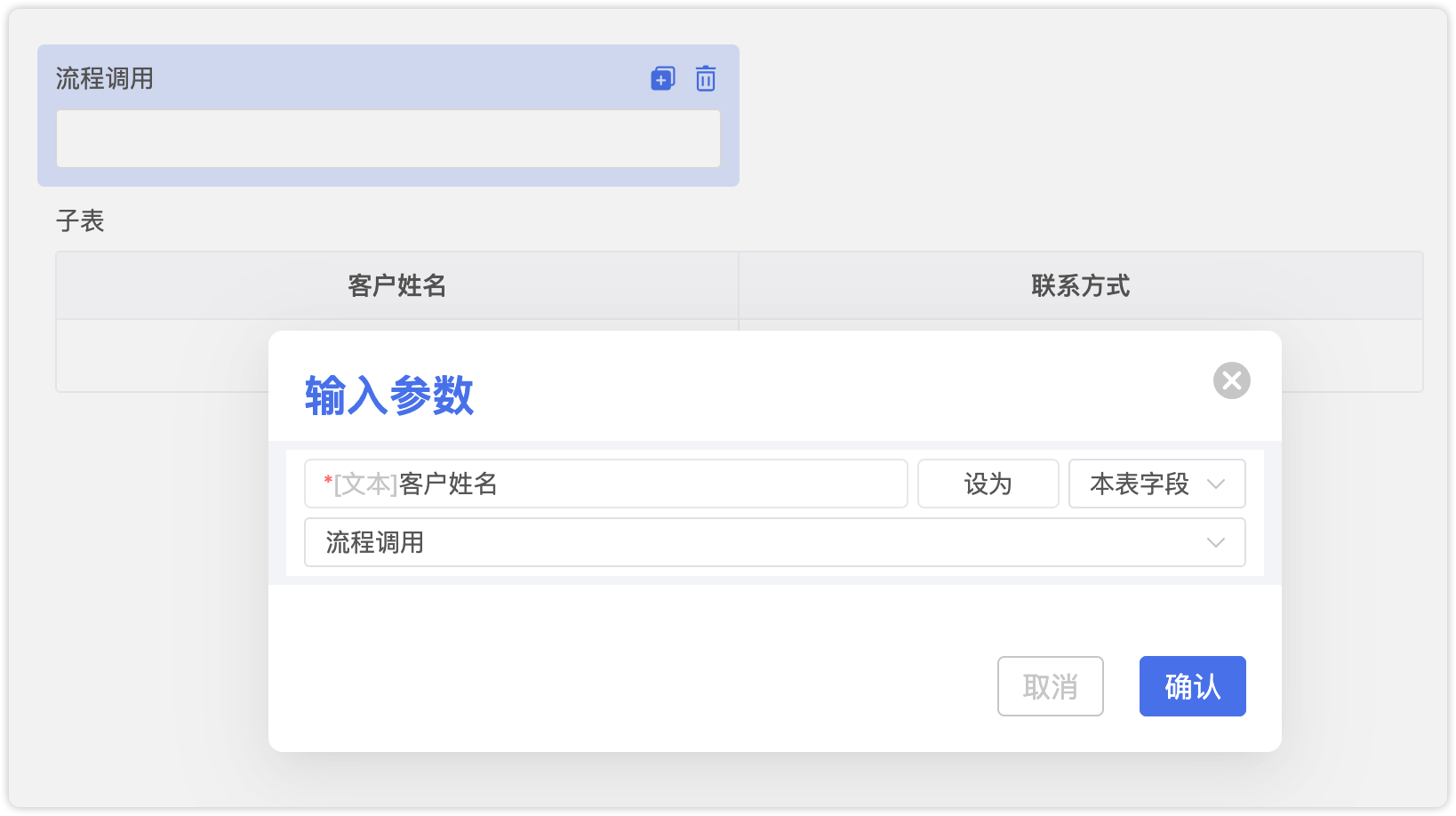This screenshot has width=1456, height=816.
Task: Click the 客户姓名 column header
Action: [396, 285]
